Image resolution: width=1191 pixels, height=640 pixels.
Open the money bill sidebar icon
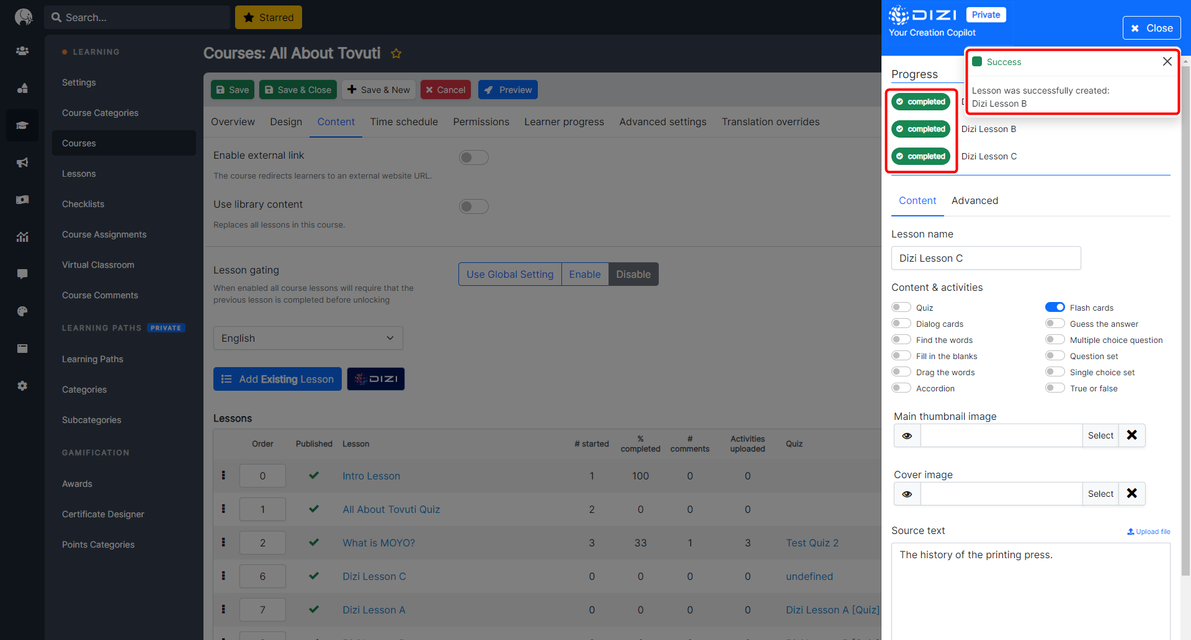(x=22, y=200)
